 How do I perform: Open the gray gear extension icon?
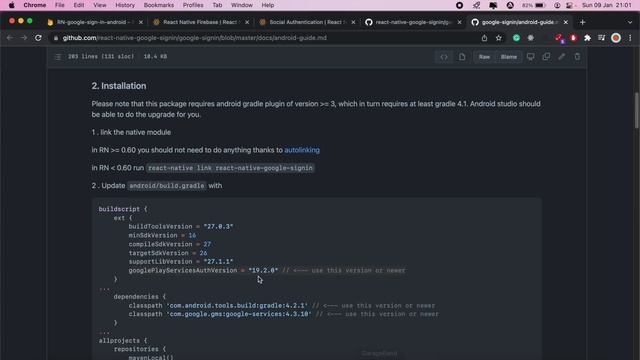[530, 38]
